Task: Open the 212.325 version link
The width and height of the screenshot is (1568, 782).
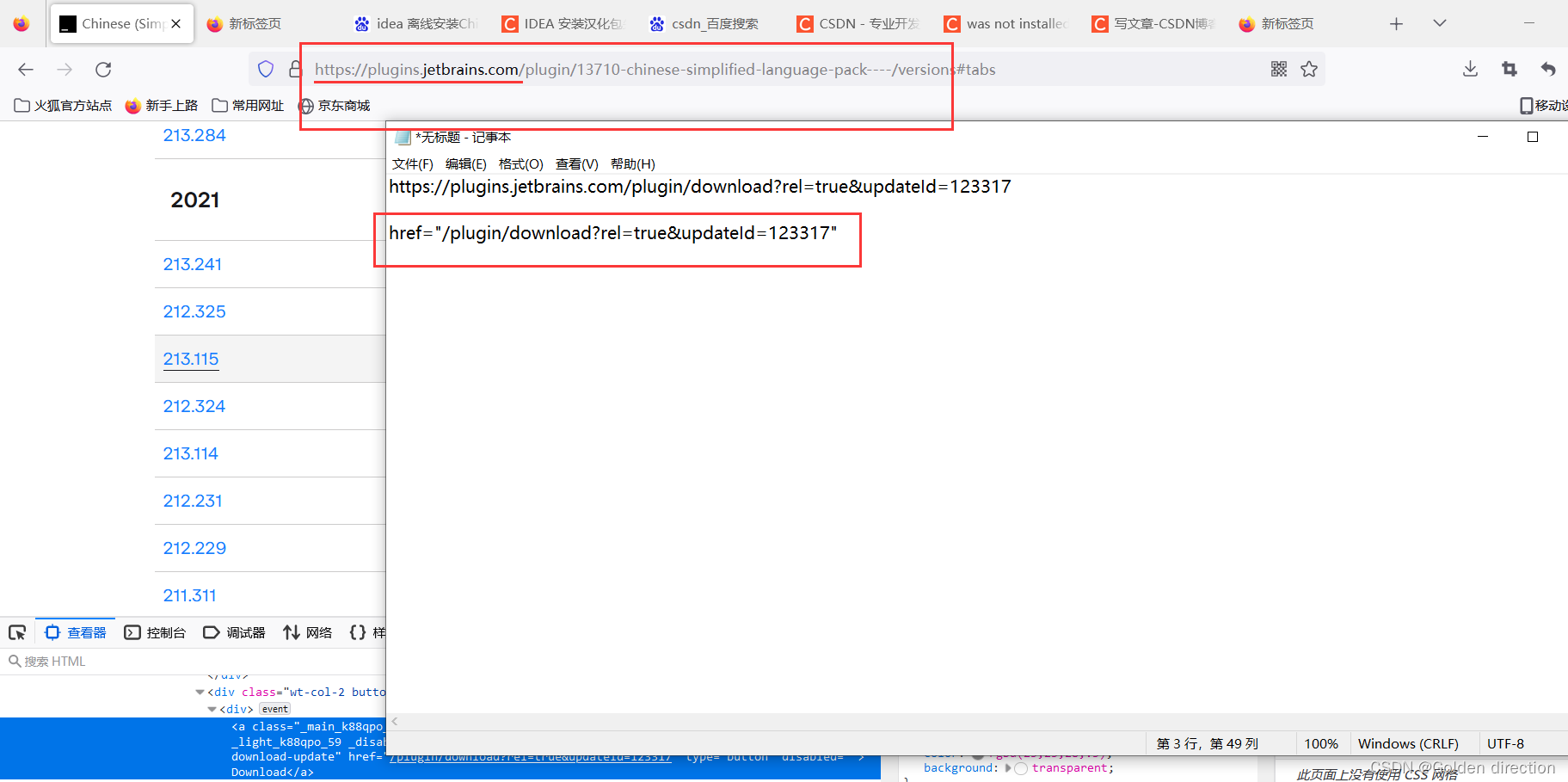Action: point(194,311)
